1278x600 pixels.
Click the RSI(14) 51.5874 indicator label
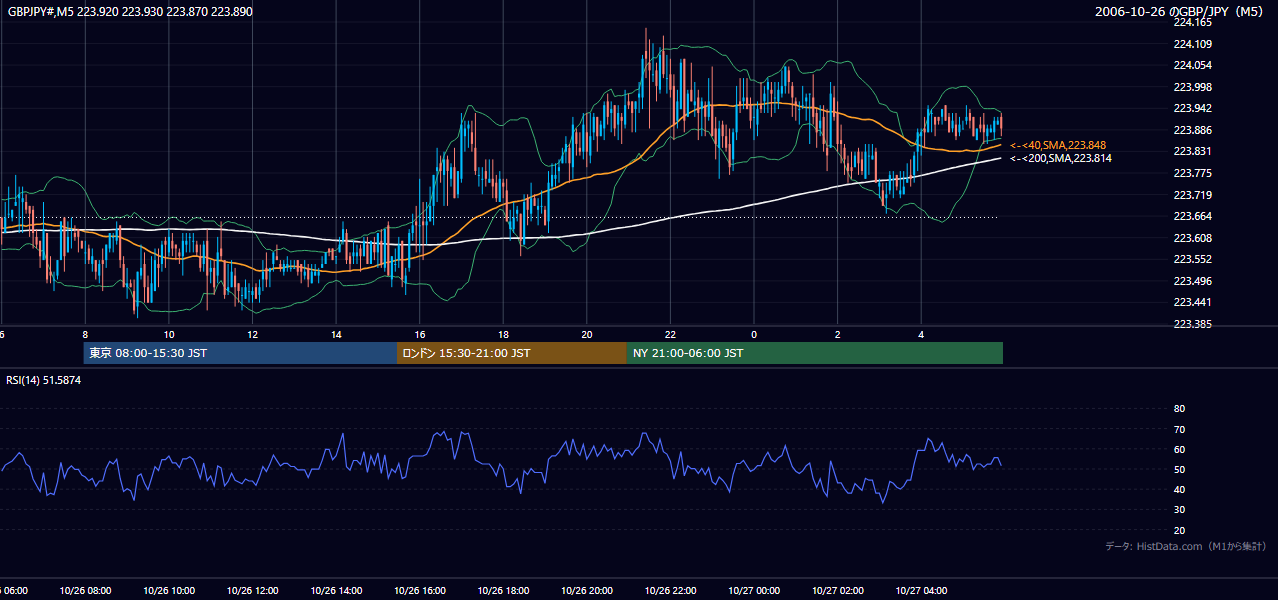[44, 380]
